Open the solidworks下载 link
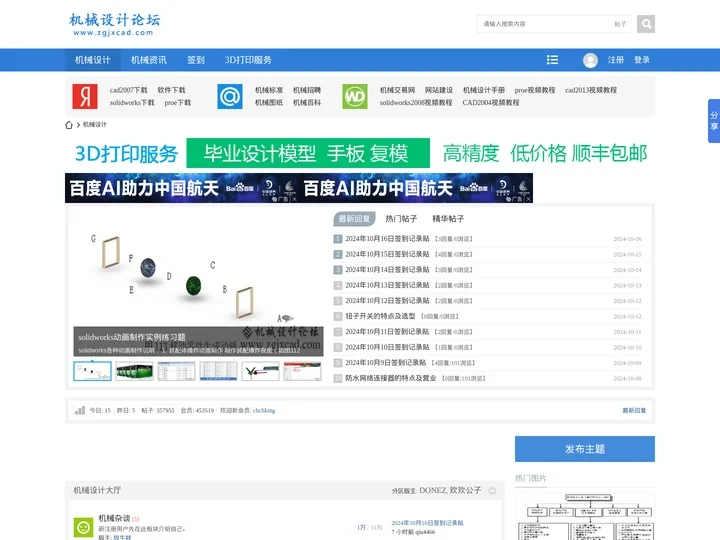 point(132,102)
